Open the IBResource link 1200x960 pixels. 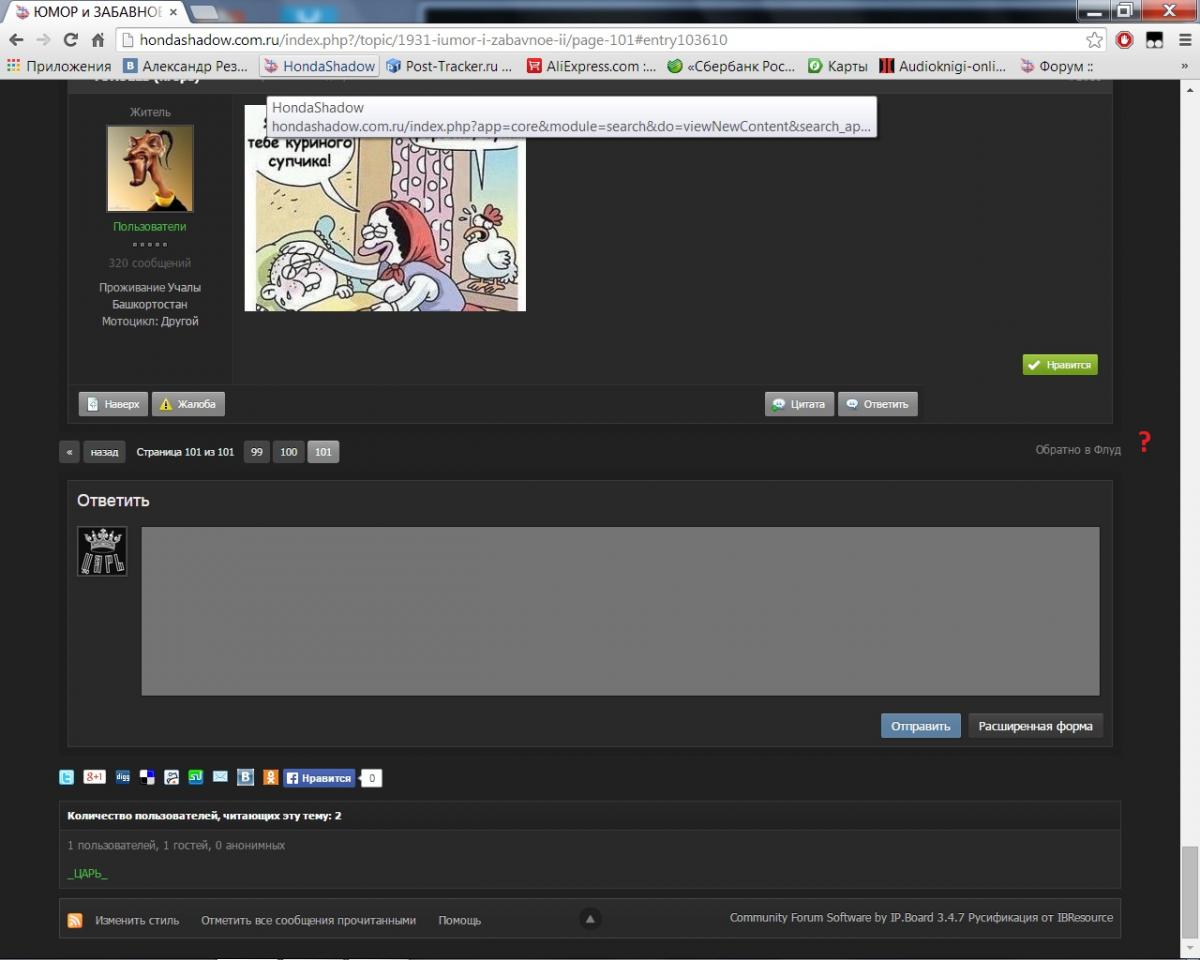point(1085,918)
